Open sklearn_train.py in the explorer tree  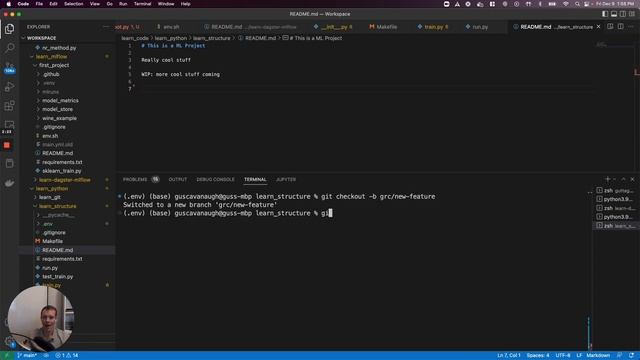pyautogui.click(x=62, y=171)
